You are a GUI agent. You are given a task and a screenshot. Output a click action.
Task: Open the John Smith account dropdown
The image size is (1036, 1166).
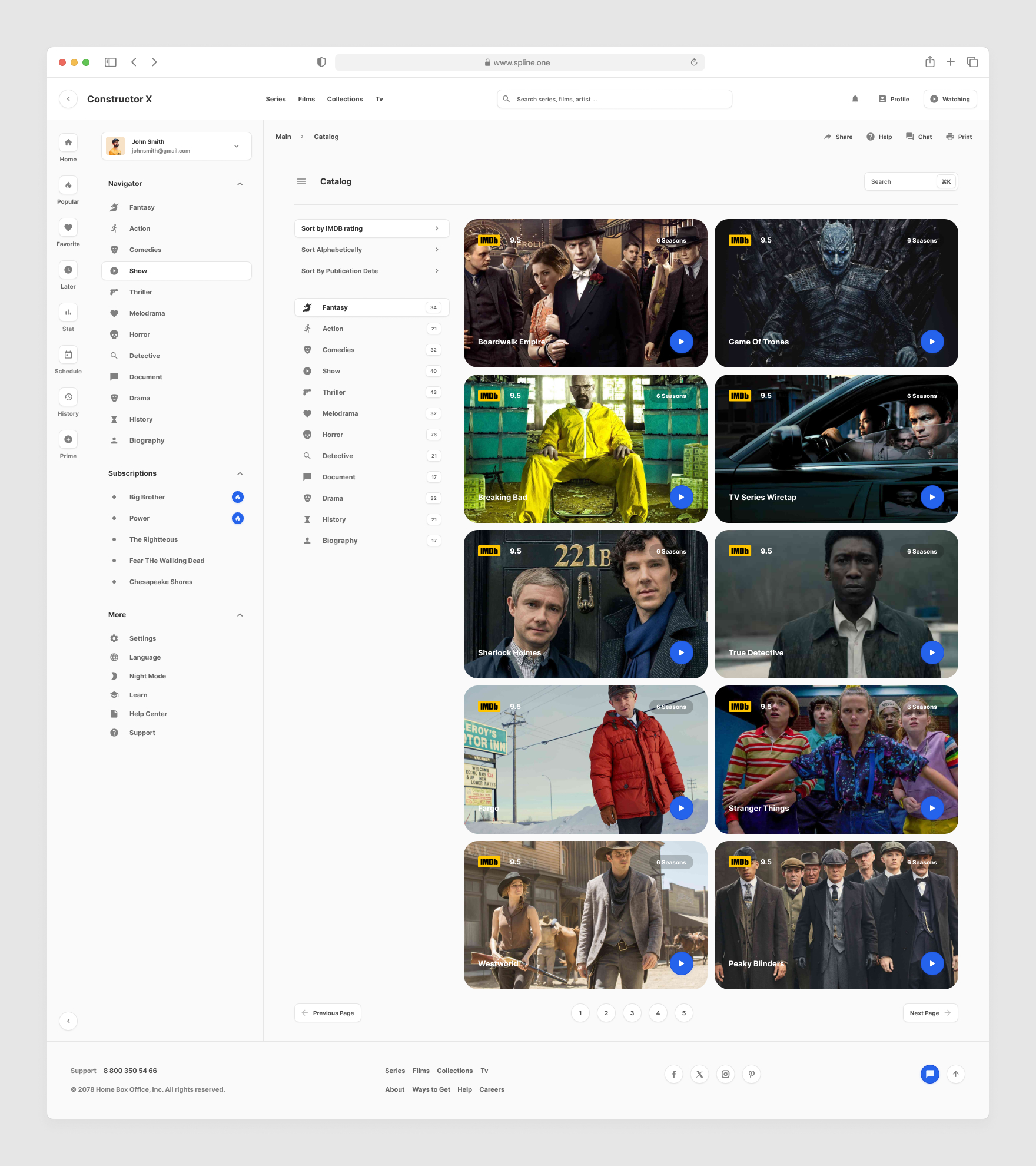(x=177, y=146)
